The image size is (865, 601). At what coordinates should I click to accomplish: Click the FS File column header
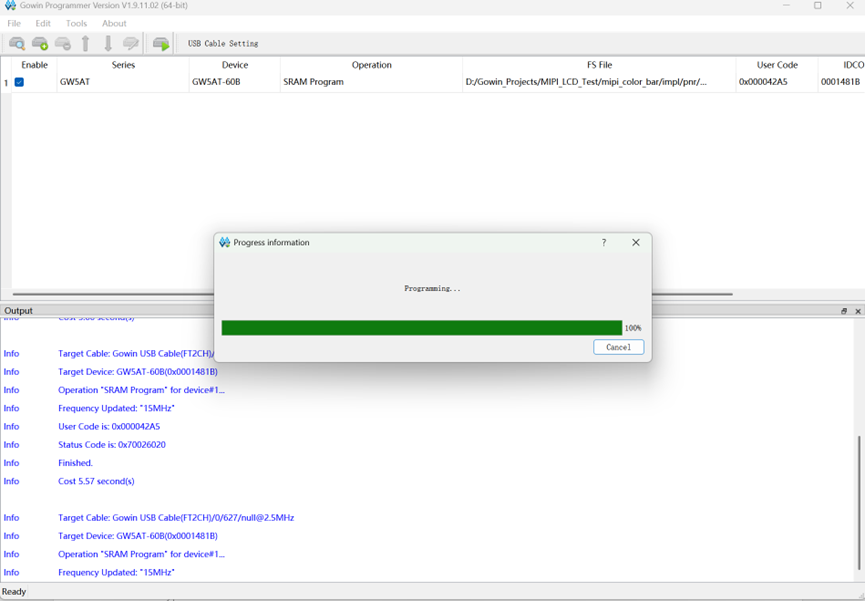(599, 65)
